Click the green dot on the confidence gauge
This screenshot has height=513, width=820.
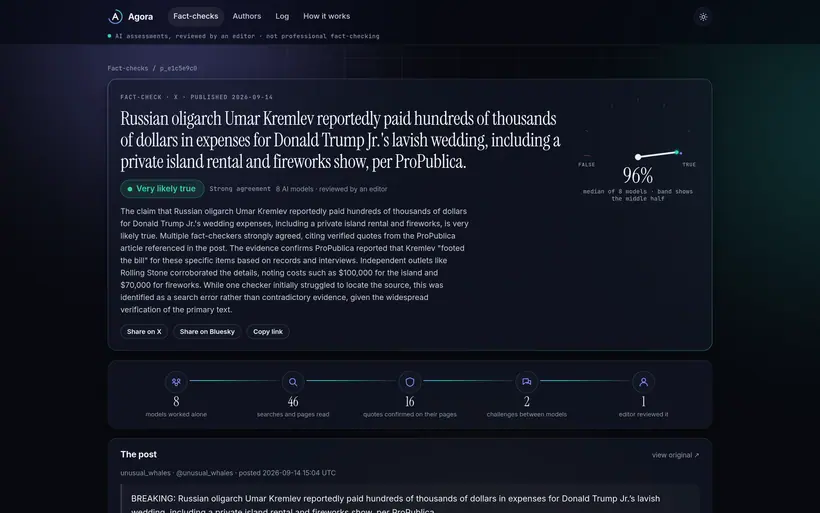[x=677, y=152]
